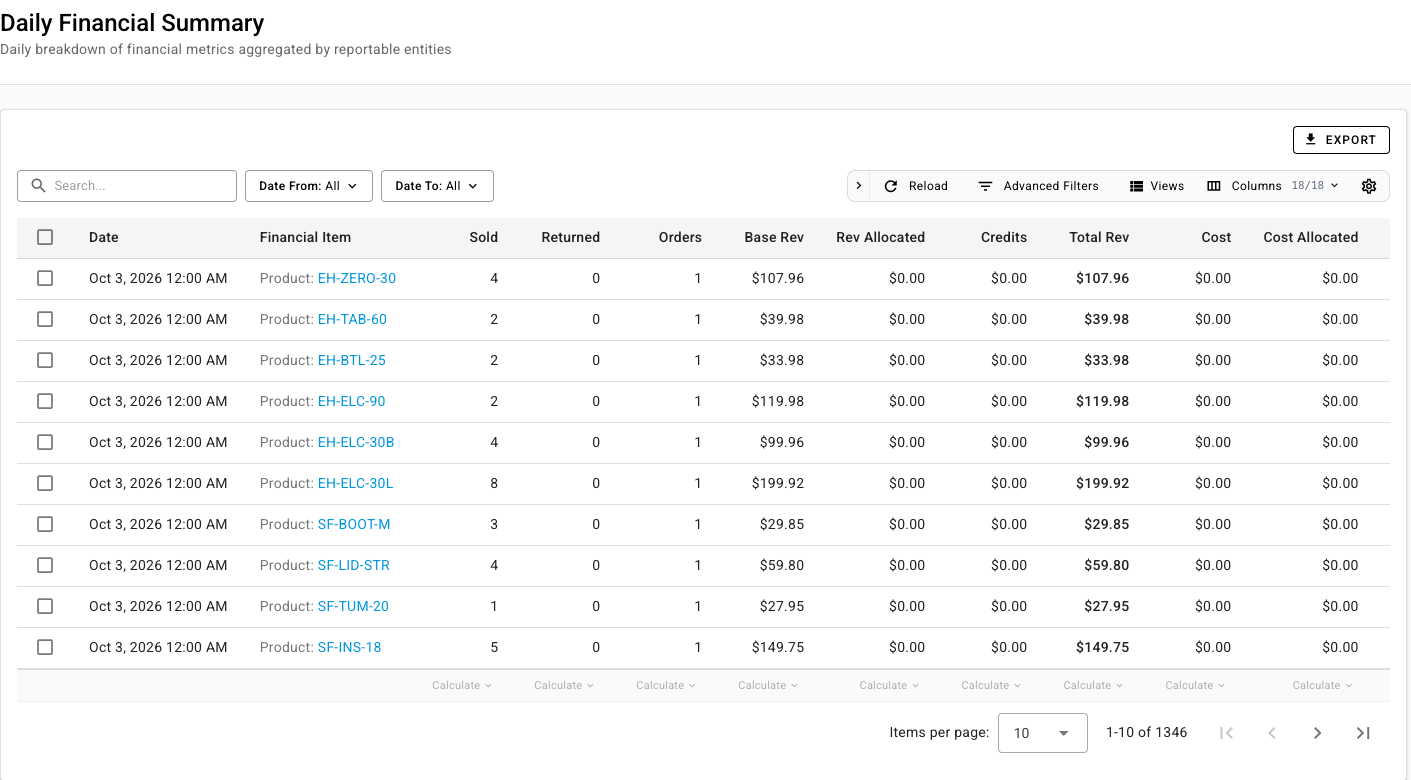Expand Calculate under the Sold column
The image size is (1411, 780).
[462, 685]
